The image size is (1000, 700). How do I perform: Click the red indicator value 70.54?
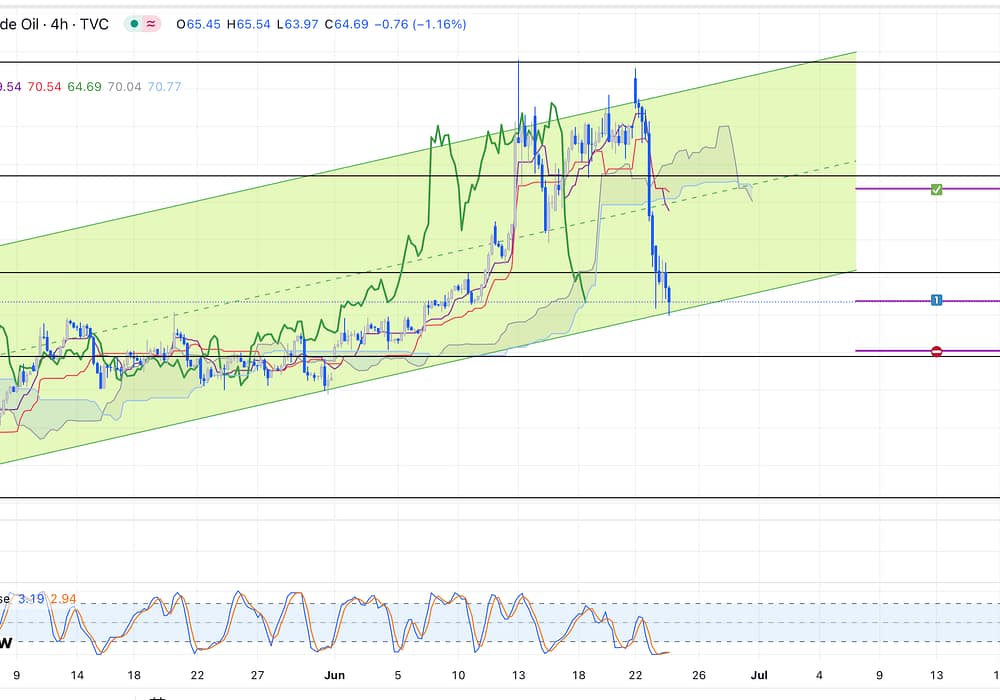point(44,87)
